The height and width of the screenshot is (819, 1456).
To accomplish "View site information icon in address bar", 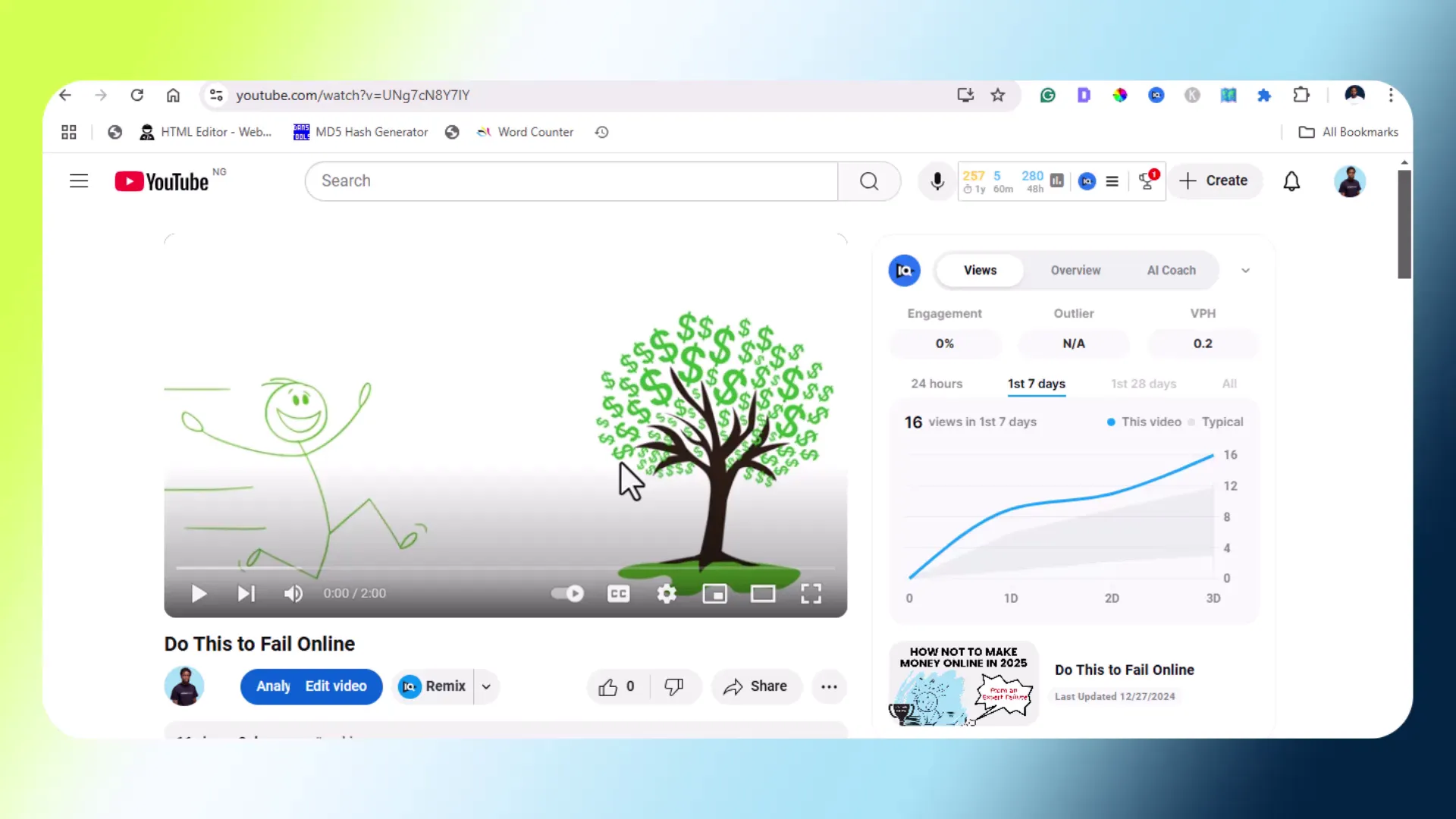I will pos(216,96).
